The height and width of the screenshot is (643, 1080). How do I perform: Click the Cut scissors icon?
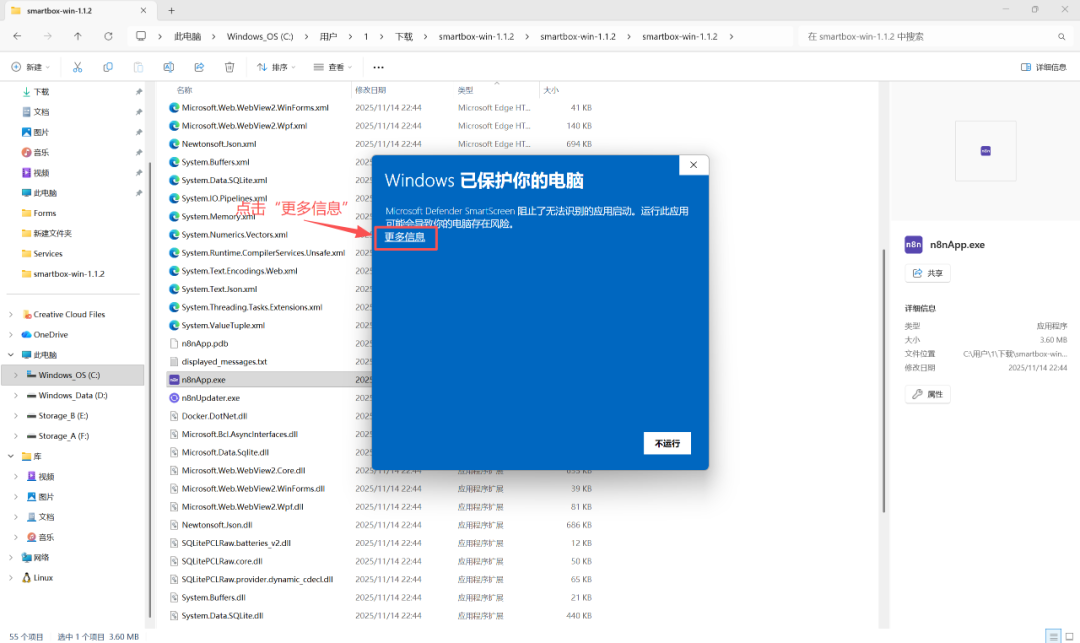[77, 67]
